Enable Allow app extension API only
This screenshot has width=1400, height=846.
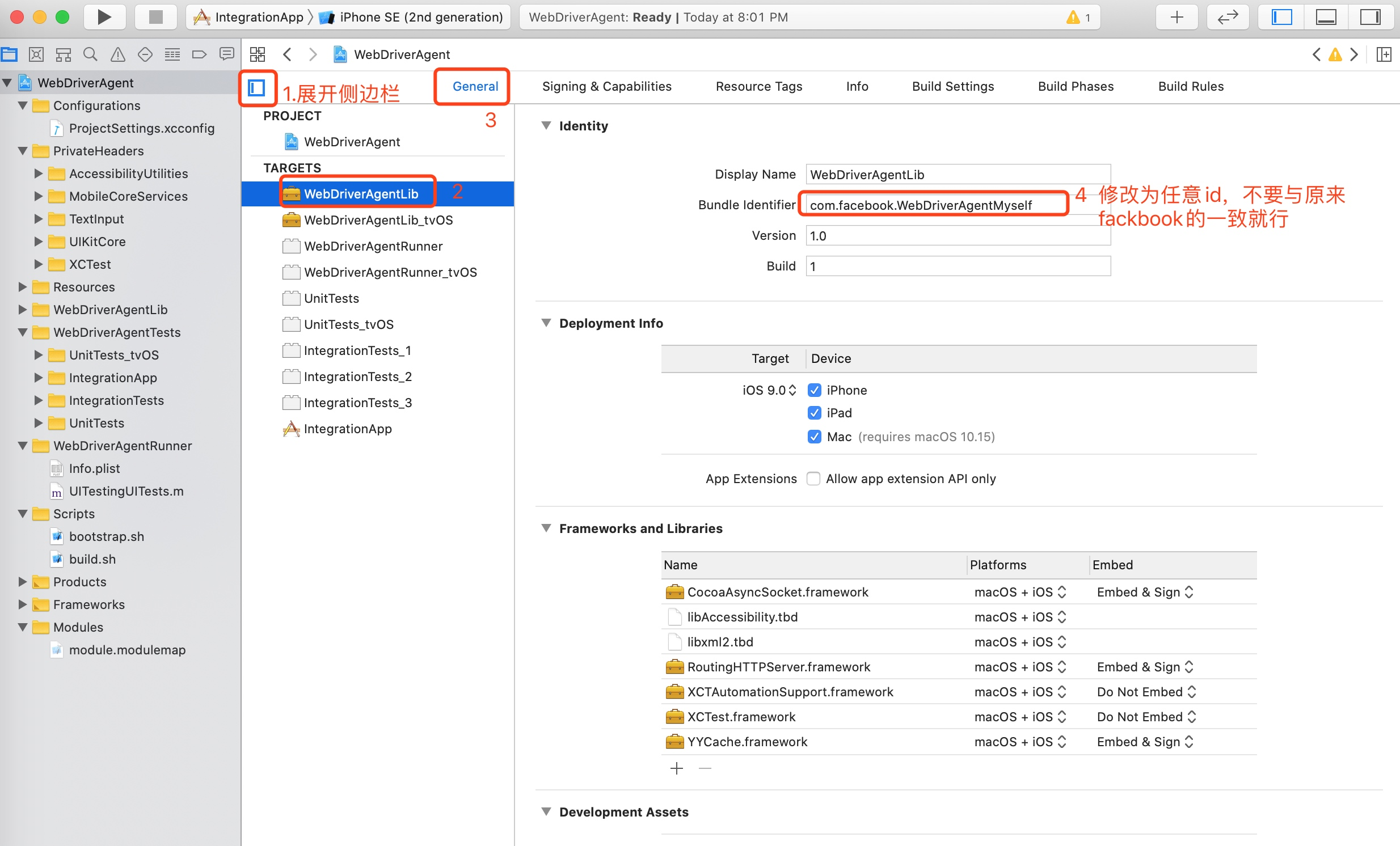click(x=813, y=479)
